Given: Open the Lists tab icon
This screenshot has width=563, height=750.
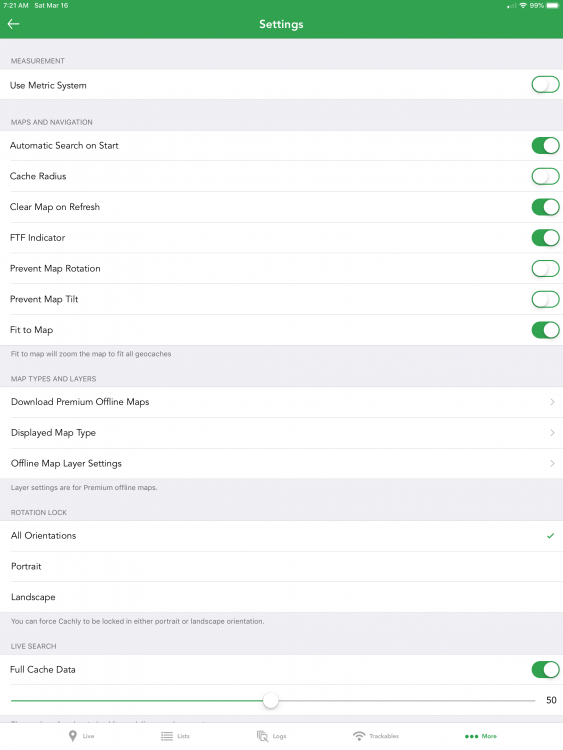Looking at the screenshot, I should tap(167, 736).
